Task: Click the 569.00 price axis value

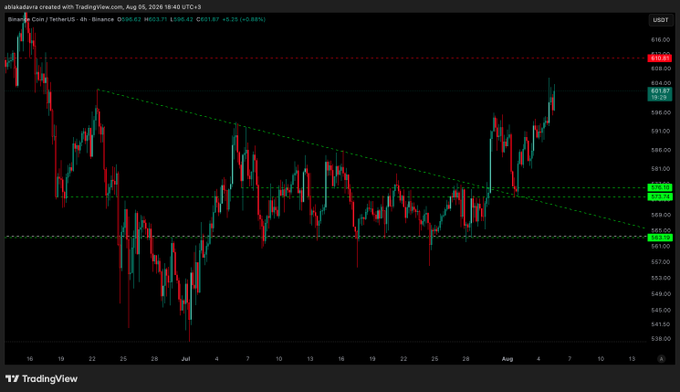Action: coord(660,215)
